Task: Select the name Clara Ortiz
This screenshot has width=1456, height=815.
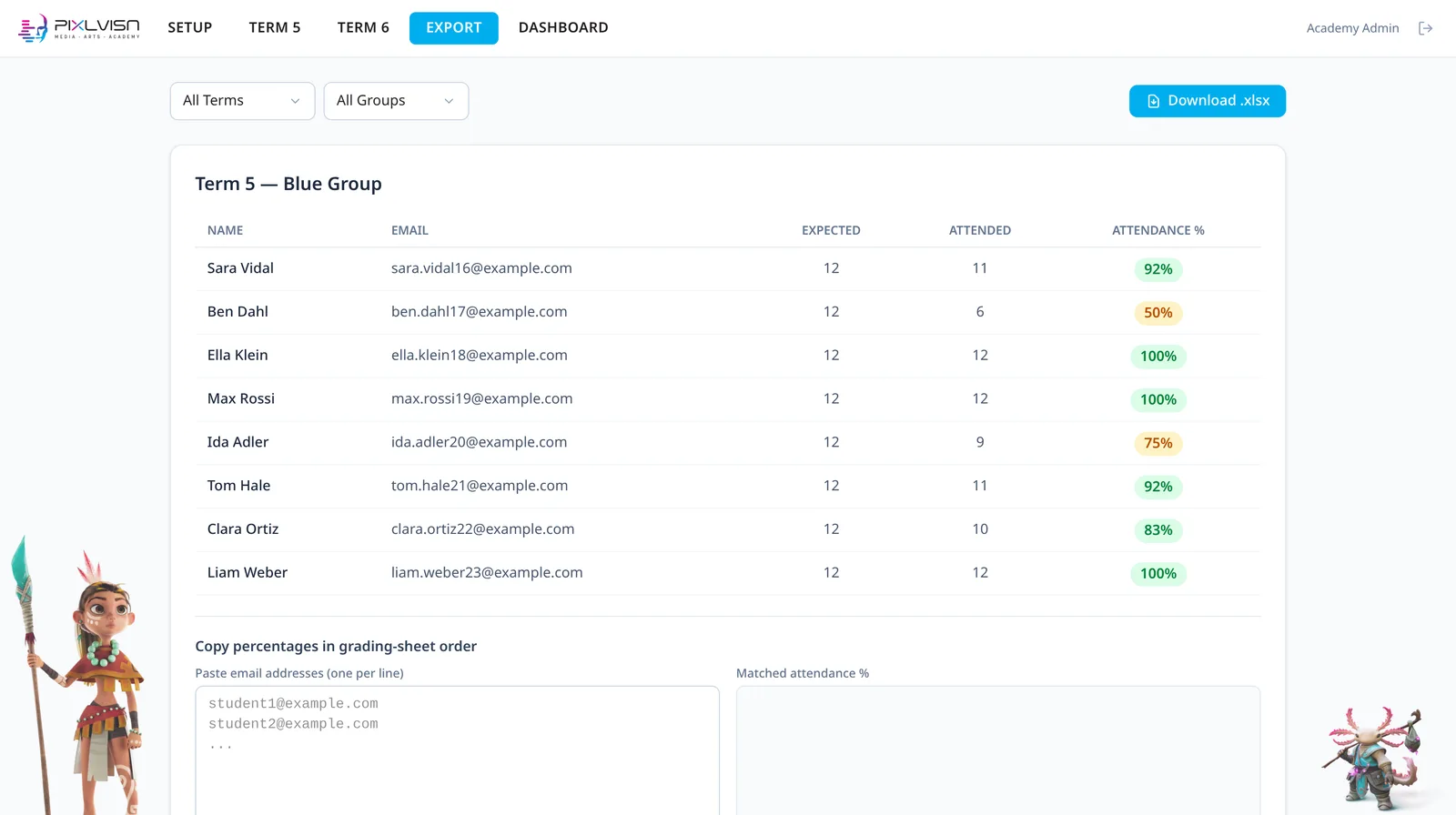Action: [x=243, y=529]
